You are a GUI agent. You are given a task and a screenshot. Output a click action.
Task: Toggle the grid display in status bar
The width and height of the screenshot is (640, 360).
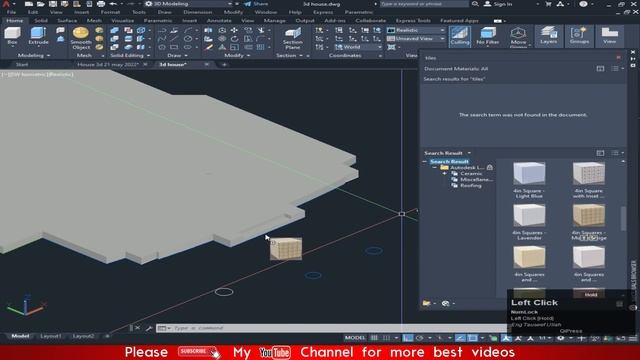coord(374,338)
